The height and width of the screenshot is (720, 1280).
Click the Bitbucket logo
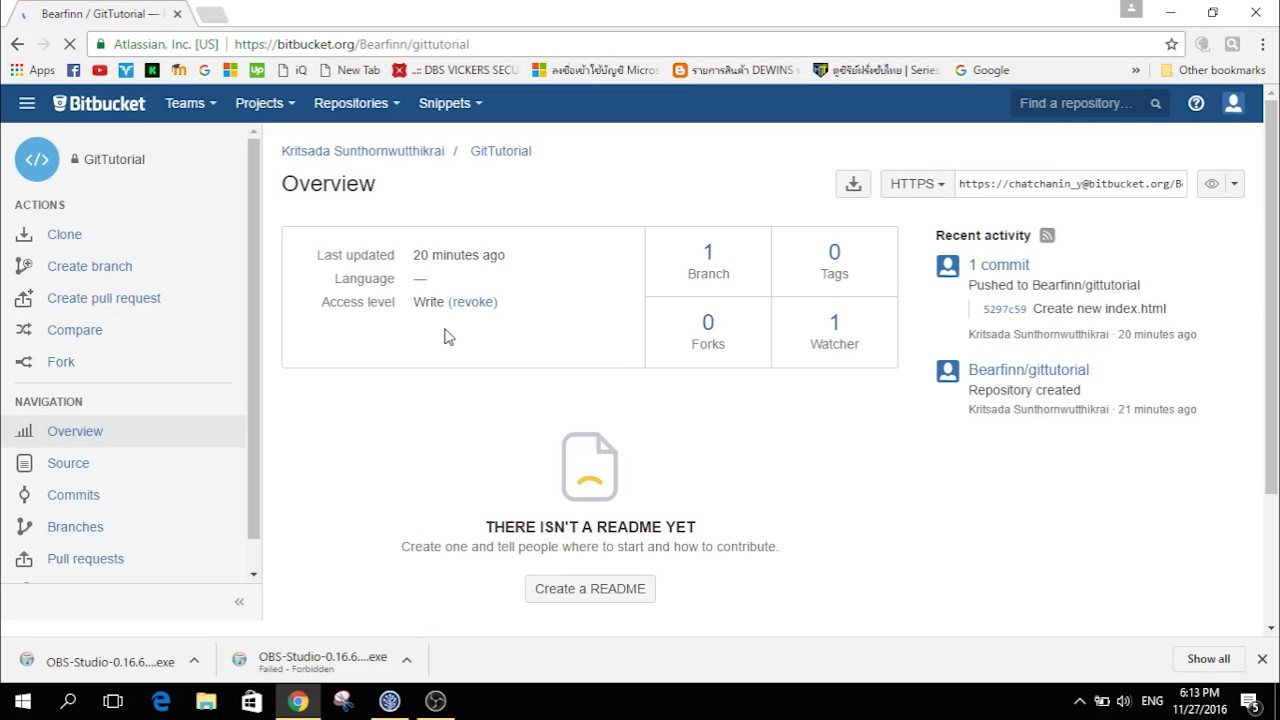(x=99, y=103)
